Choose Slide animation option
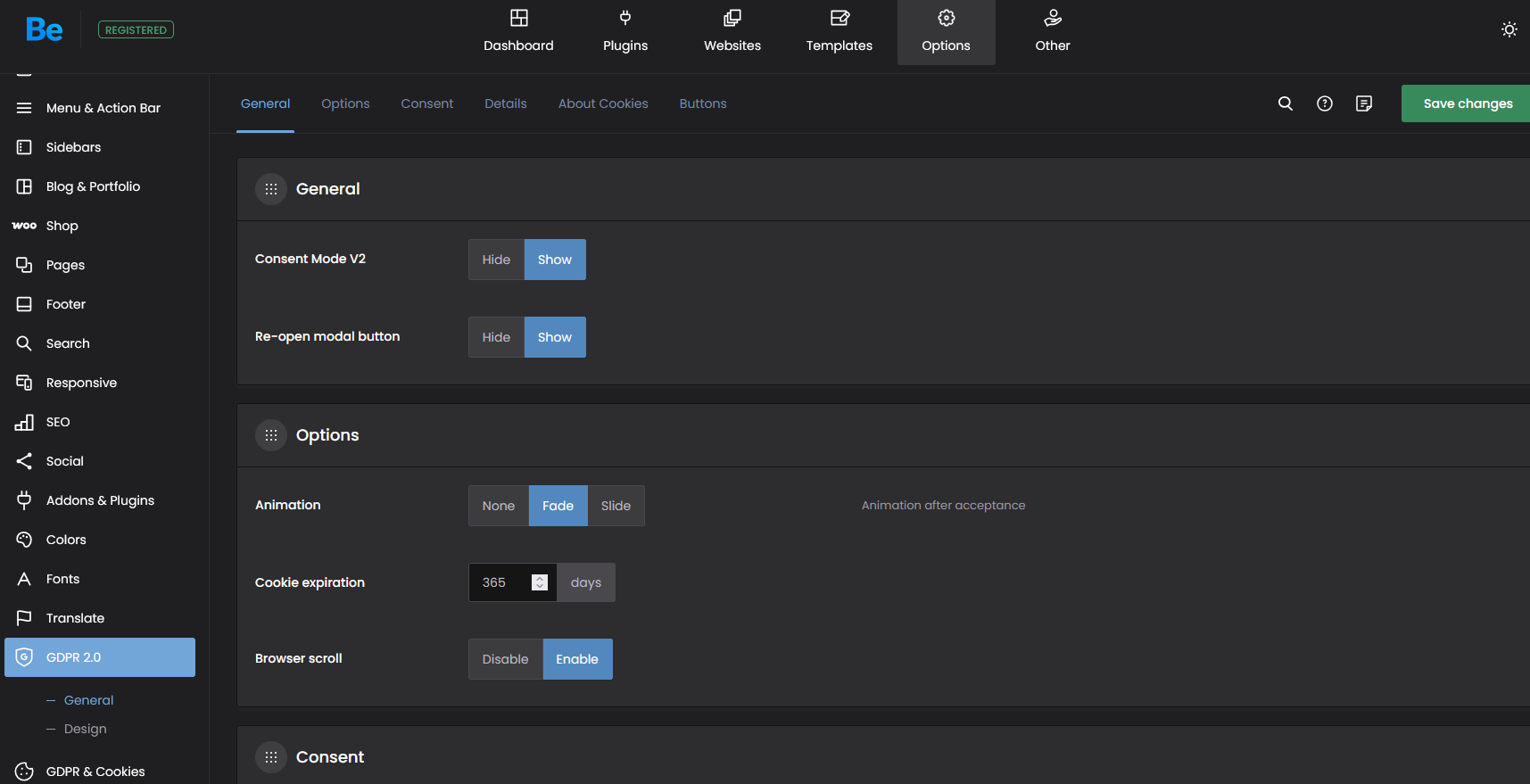 (x=616, y=506)
